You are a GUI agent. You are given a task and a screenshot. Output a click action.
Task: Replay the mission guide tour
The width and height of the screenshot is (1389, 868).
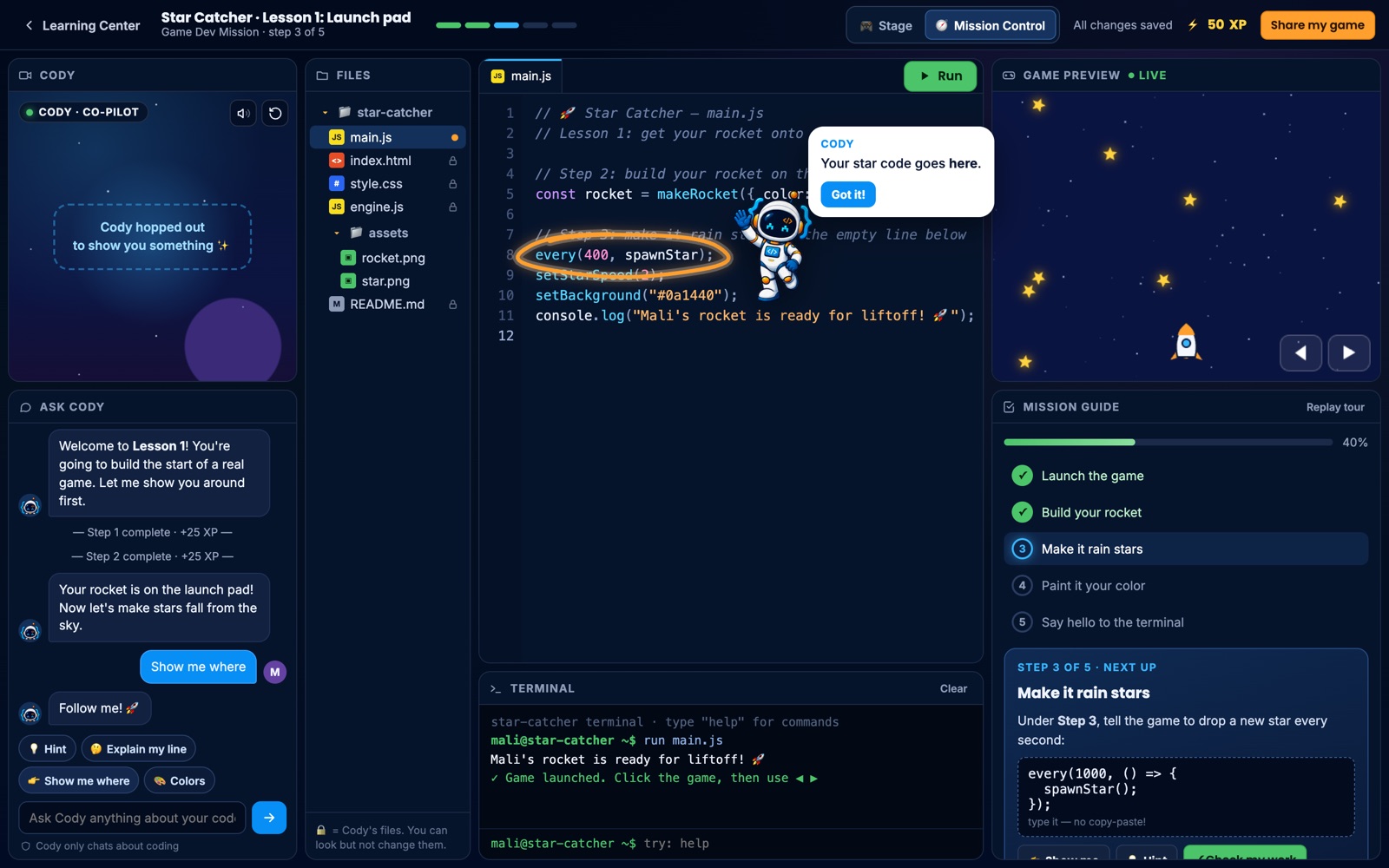tap(1335, 407)
